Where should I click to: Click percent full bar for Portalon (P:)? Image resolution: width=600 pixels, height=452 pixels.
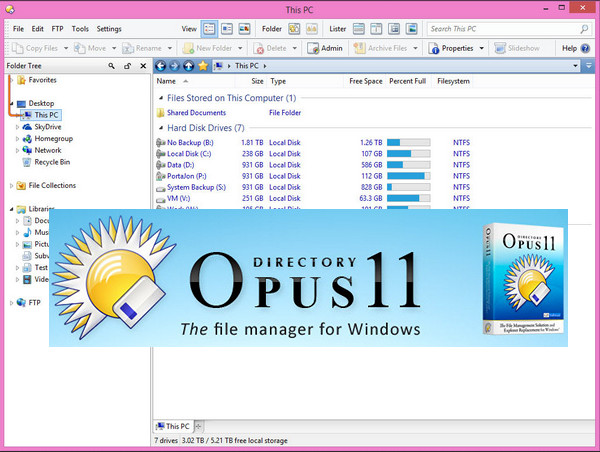(x=409, y=176)
